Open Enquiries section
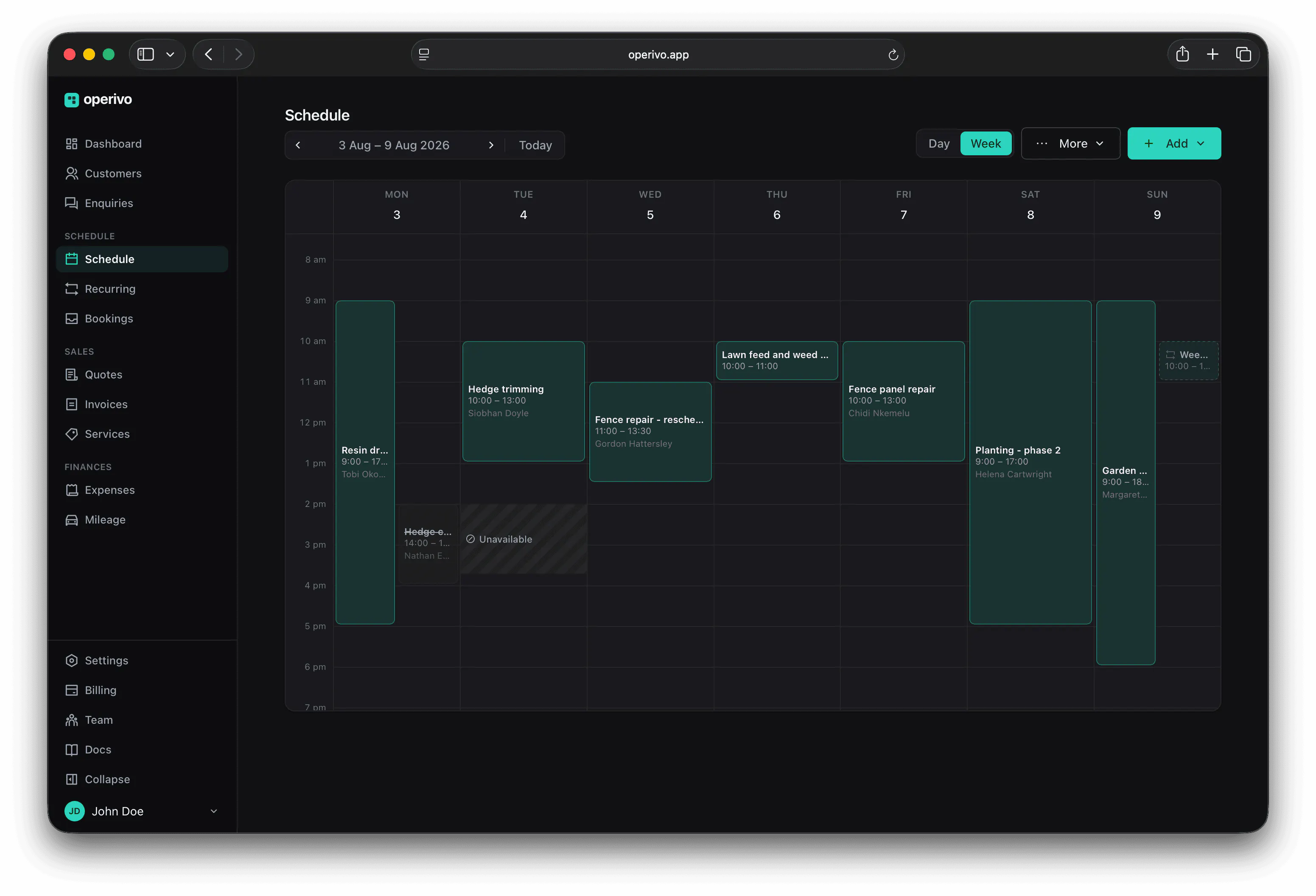This screenshot has width=1316, height=896. [142, 203]
